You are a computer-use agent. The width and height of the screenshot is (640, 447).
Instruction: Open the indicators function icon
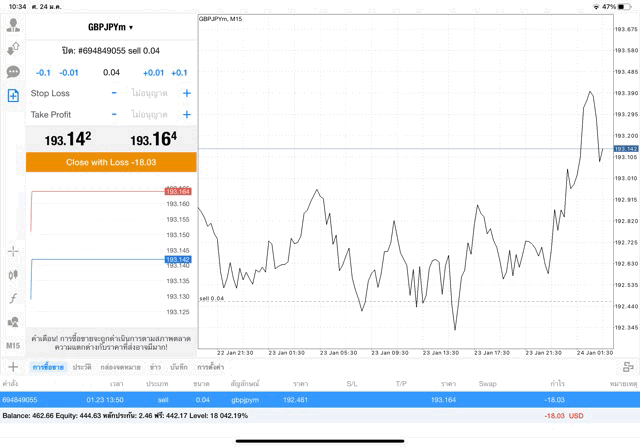coord(13,298)
